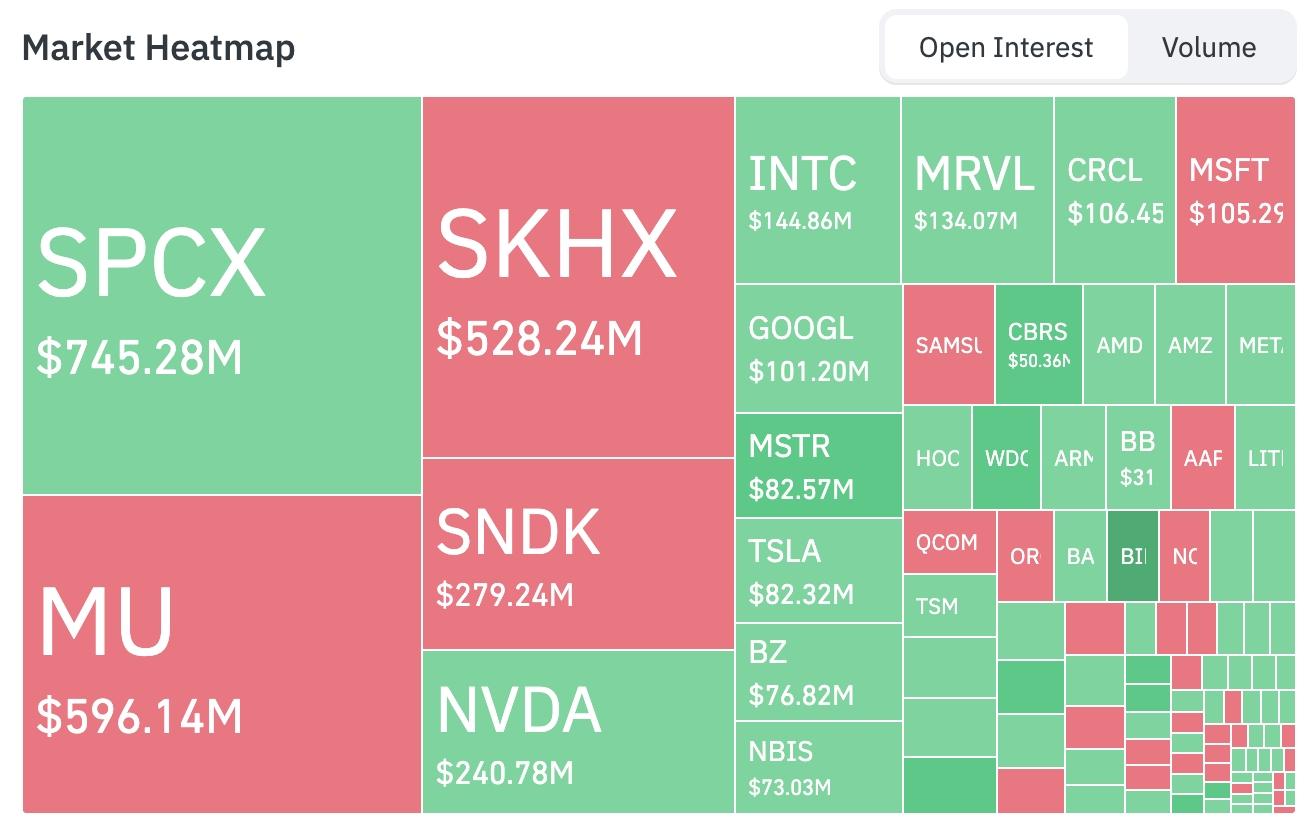Click the TSM heatmap tile
Viewport: 1316px width, 836px height.
950,606
